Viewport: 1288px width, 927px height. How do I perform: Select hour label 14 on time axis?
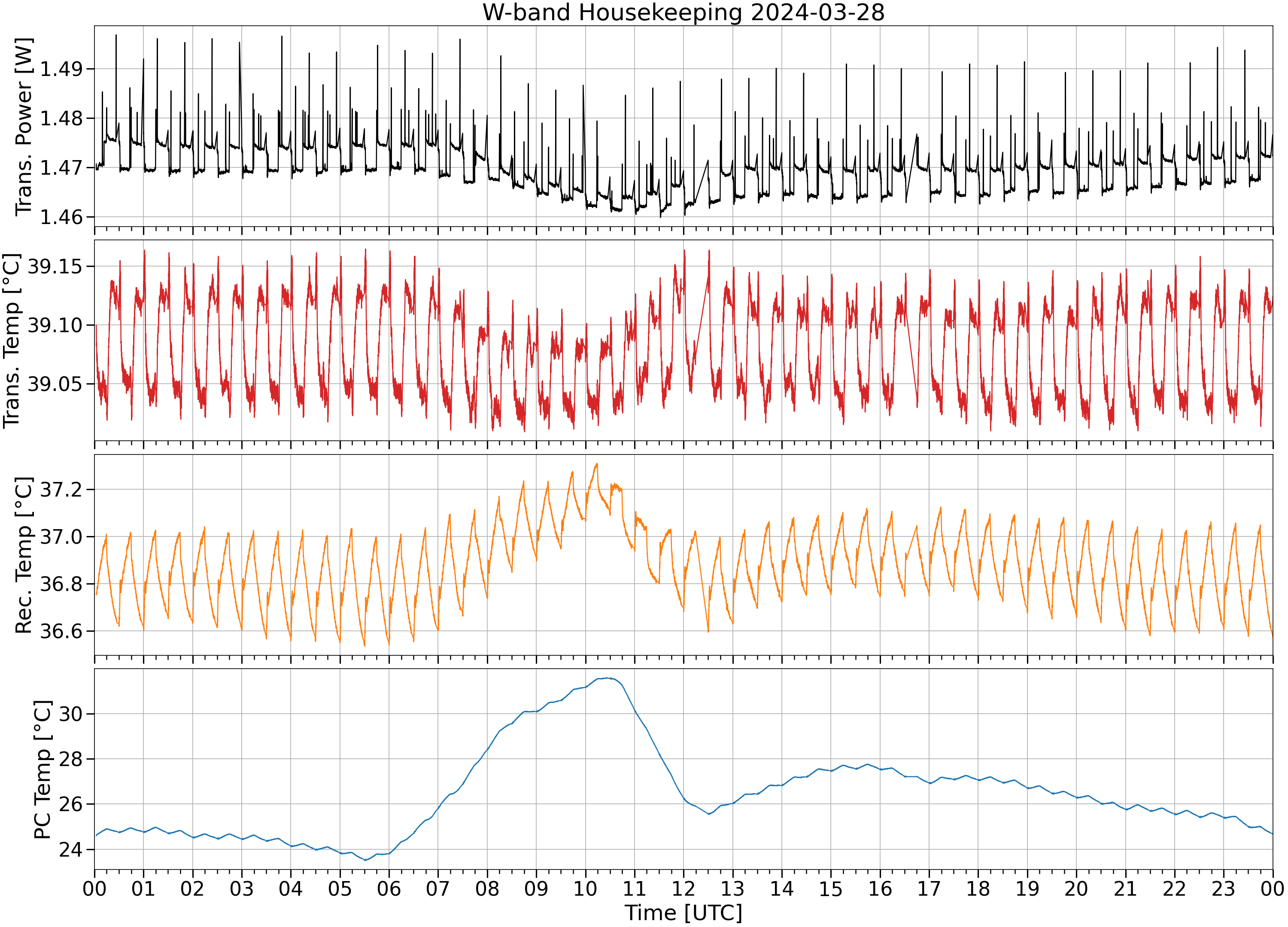coord(782,888)
